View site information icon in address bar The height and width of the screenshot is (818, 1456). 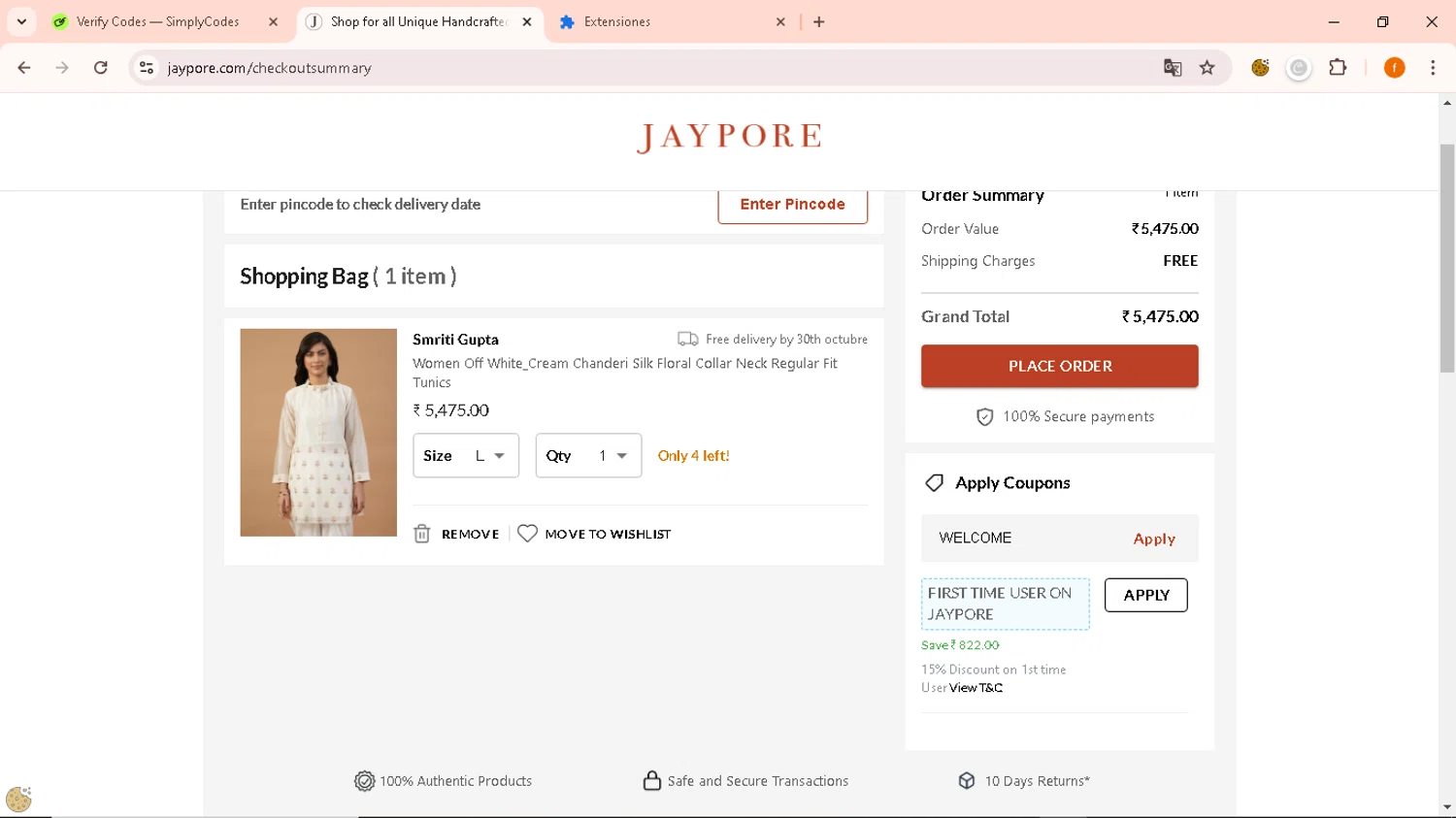pos(147,68)
